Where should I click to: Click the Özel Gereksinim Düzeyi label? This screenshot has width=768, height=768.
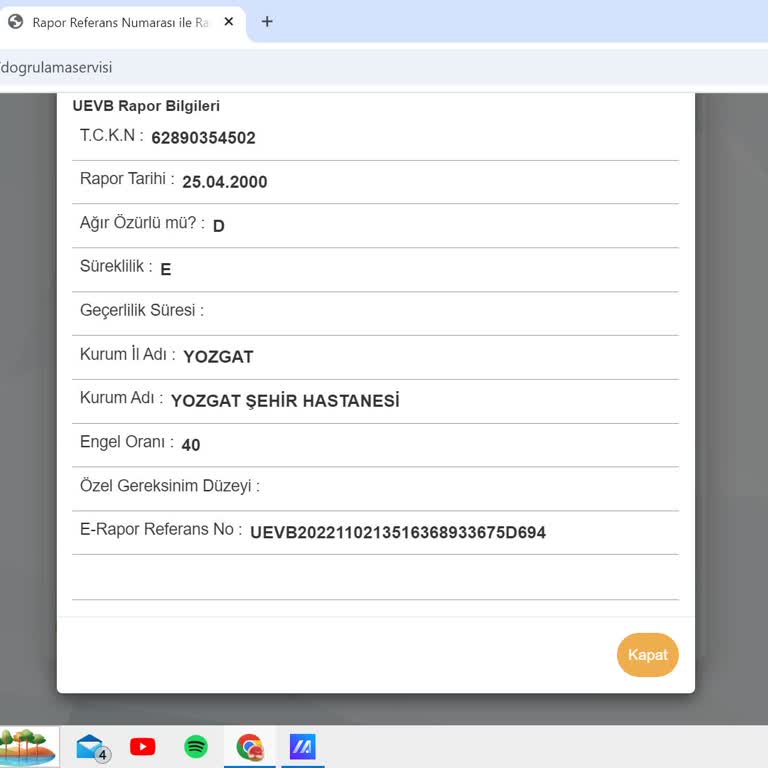click(x=169, y=485)
